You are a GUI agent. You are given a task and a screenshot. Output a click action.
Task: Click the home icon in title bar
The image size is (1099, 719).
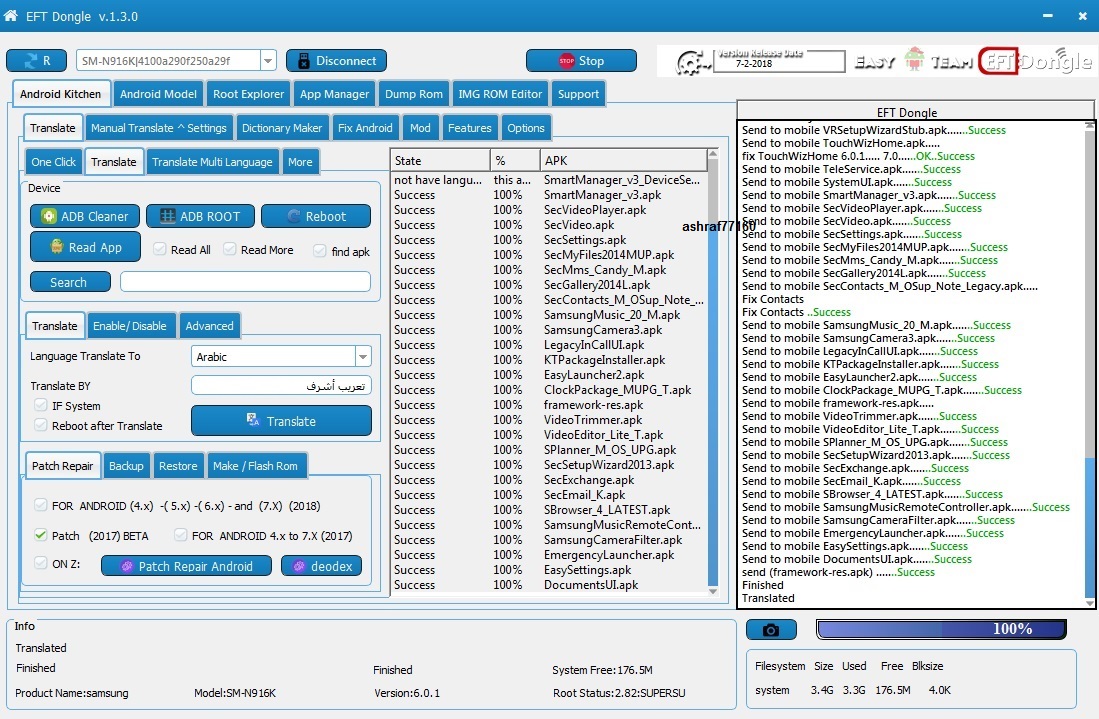[11, 15]
